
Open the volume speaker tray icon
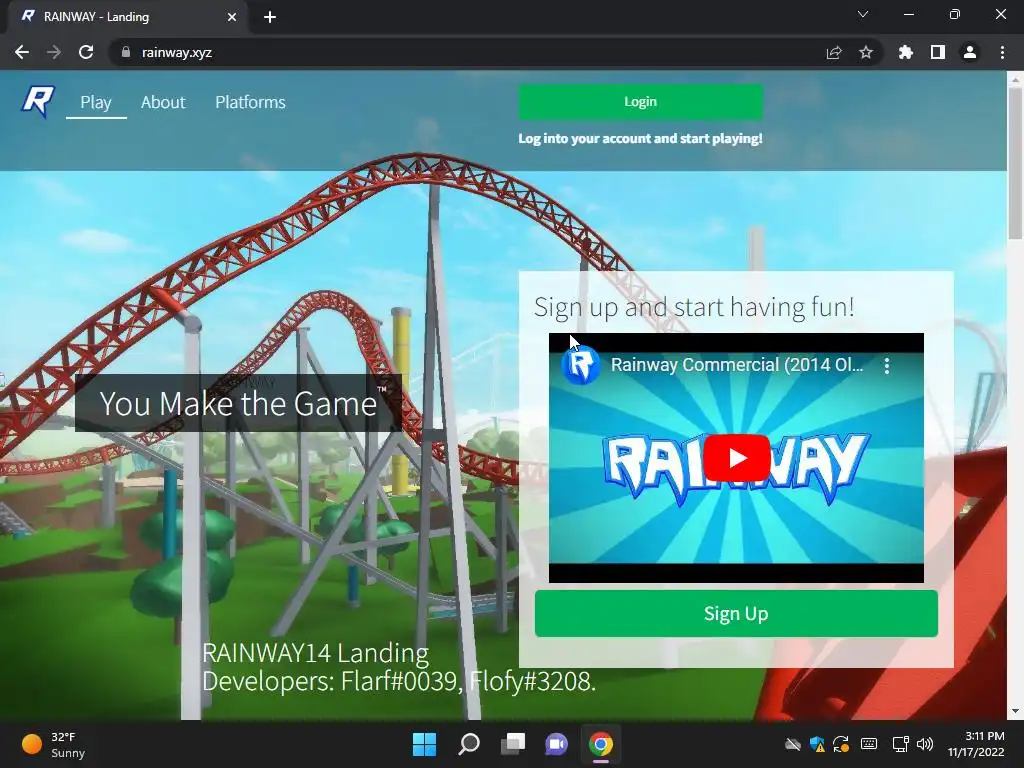click(925, 744)
